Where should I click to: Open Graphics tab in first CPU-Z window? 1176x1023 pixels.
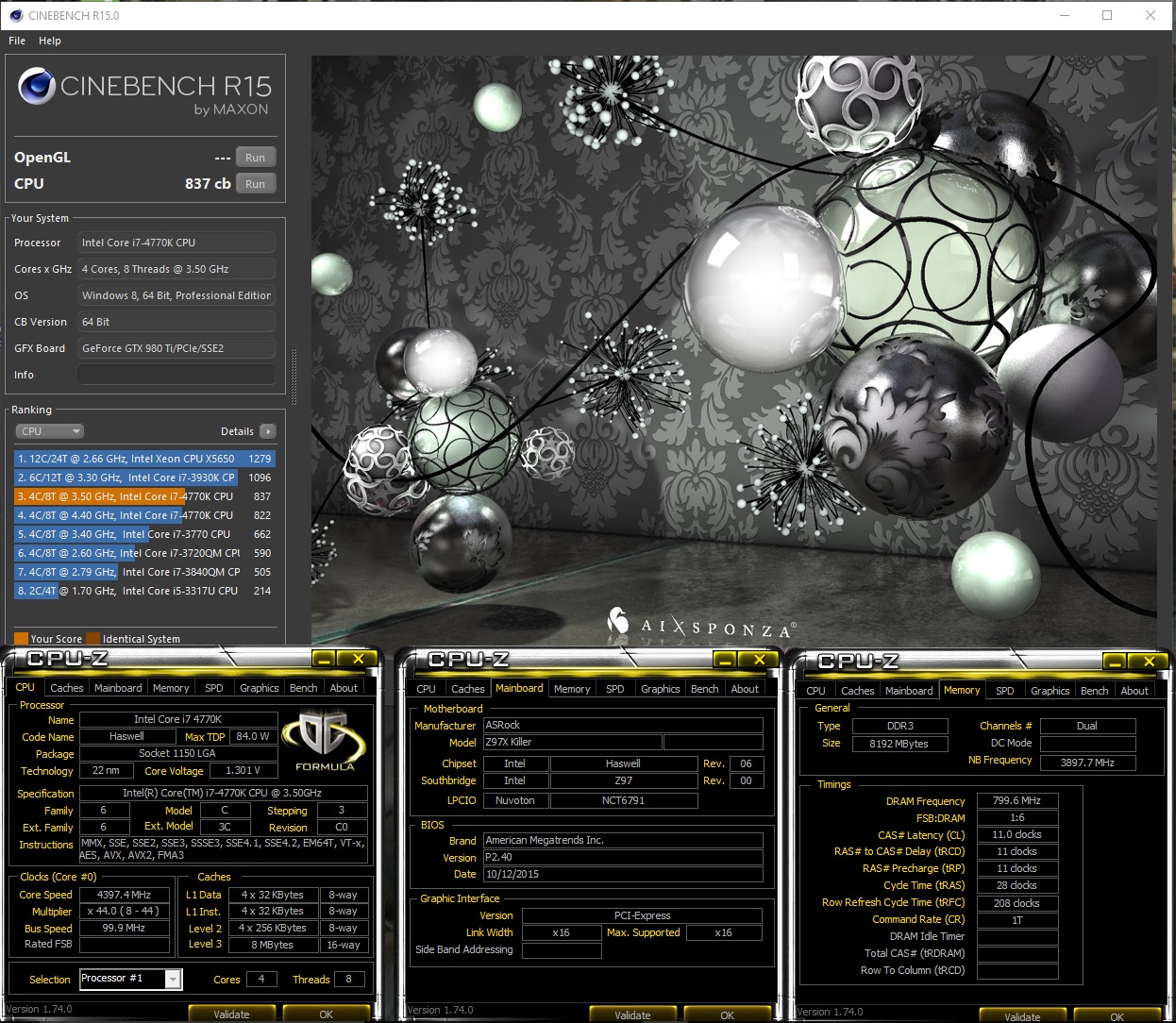click(259, 688)
